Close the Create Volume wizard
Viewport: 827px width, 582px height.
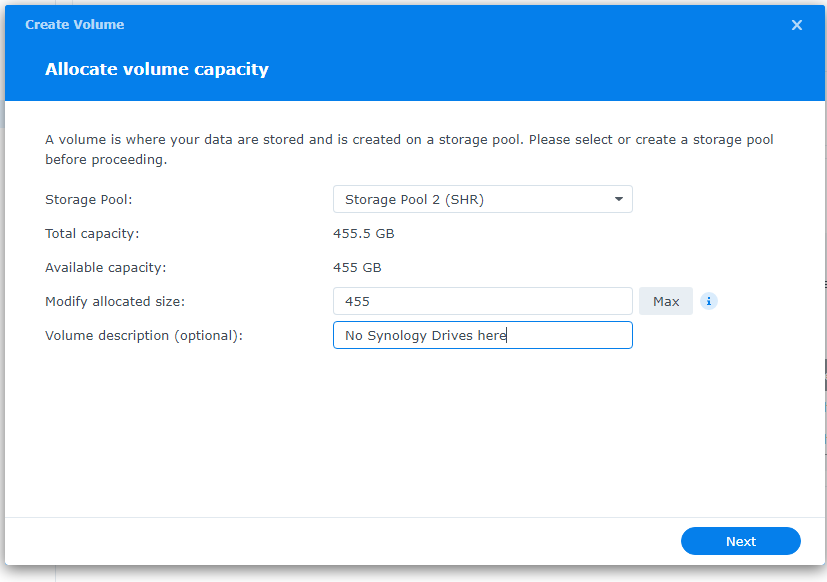[796, 25]
